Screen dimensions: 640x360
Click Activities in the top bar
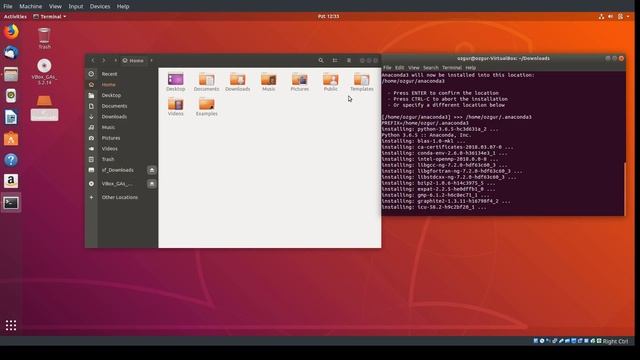click(x=15, y=16)
